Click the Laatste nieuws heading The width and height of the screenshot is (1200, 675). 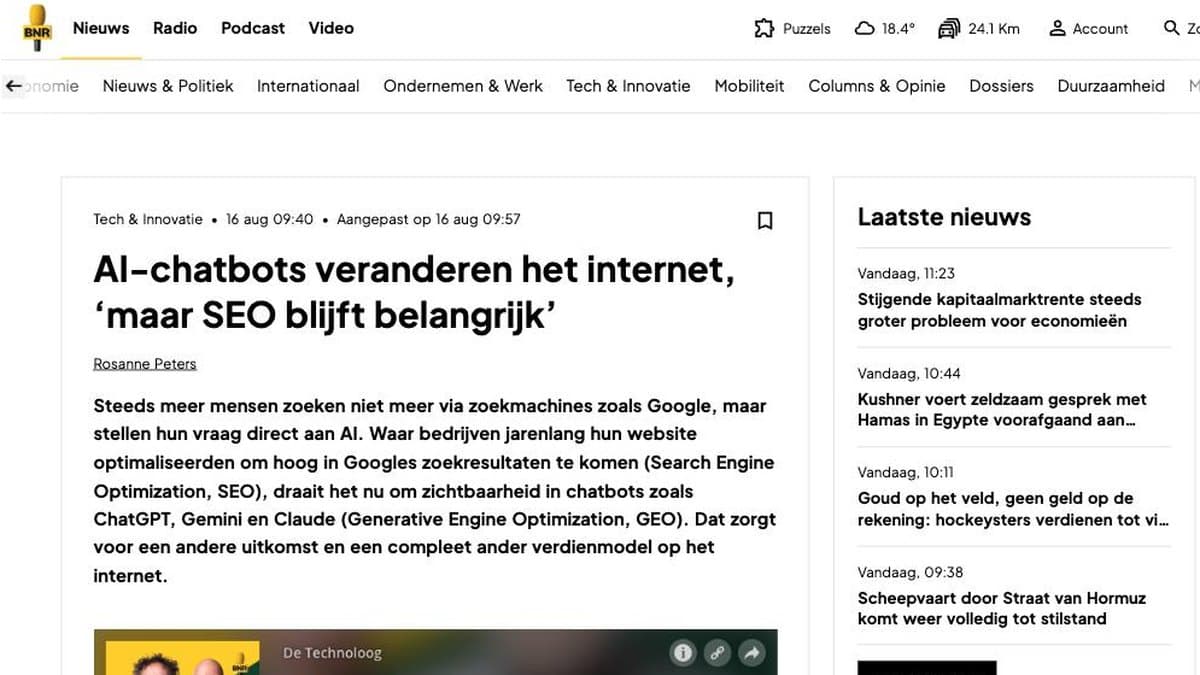pyautogui.click(x=944, y=217)
